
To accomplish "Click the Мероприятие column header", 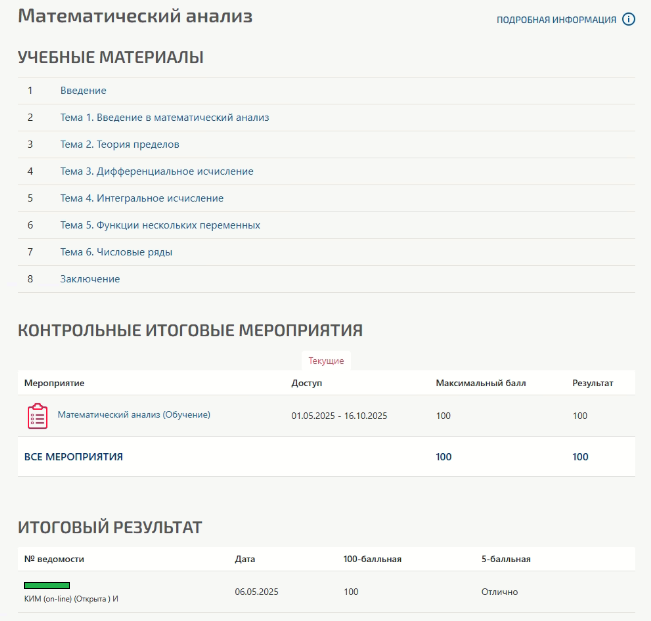I will pyautogui.click(x=54, y=383).
